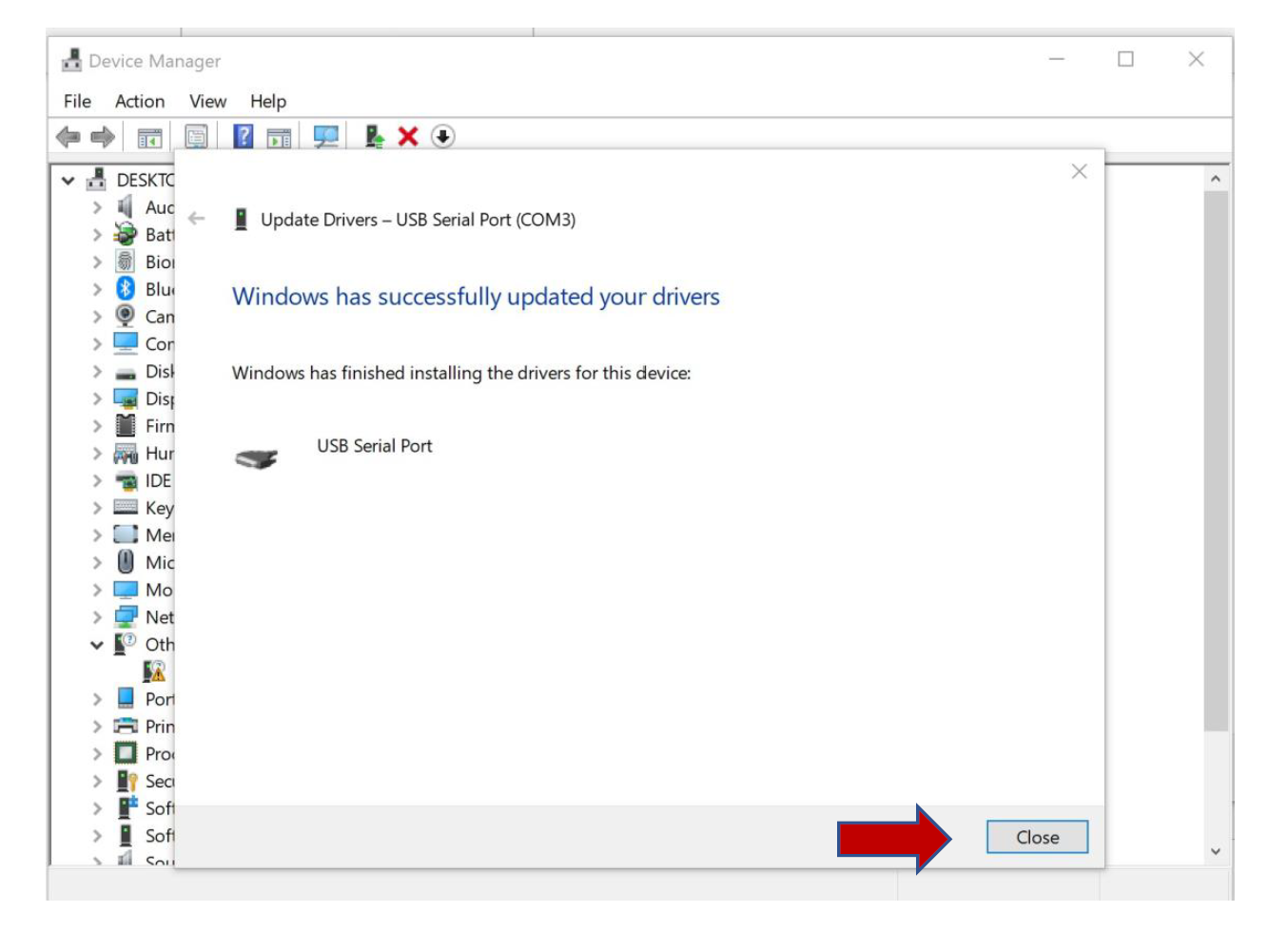
Task: Click the Forward arrow in Device Manager toolbar
Action: [103, 137]
